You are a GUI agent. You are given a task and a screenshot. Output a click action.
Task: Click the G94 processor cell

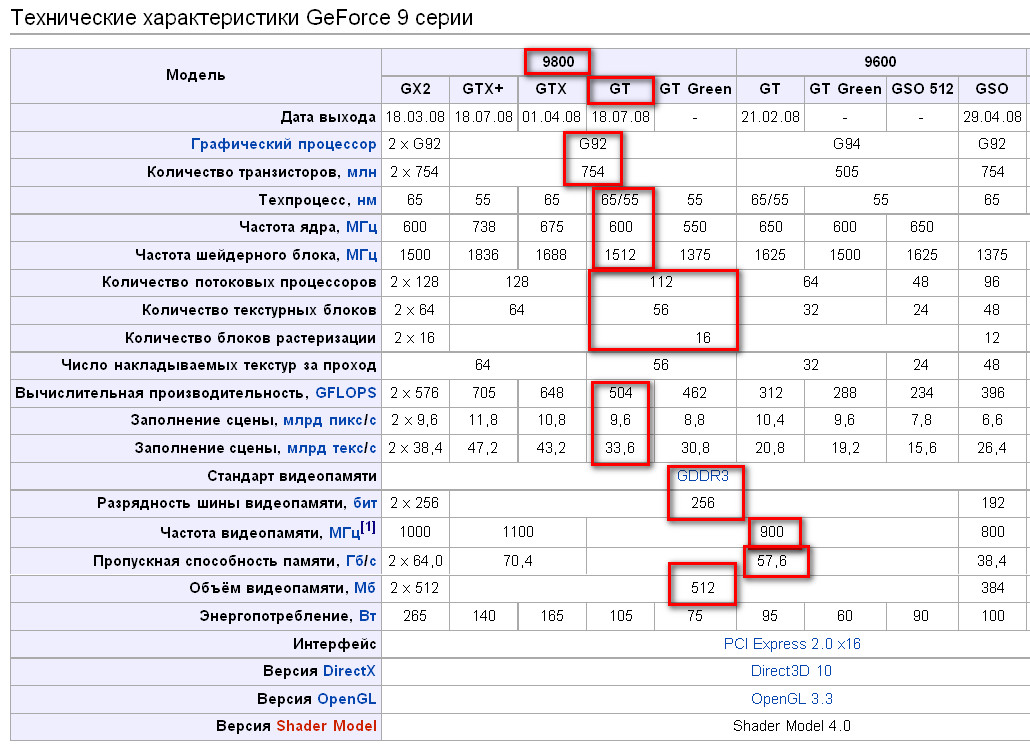(847, 144)
